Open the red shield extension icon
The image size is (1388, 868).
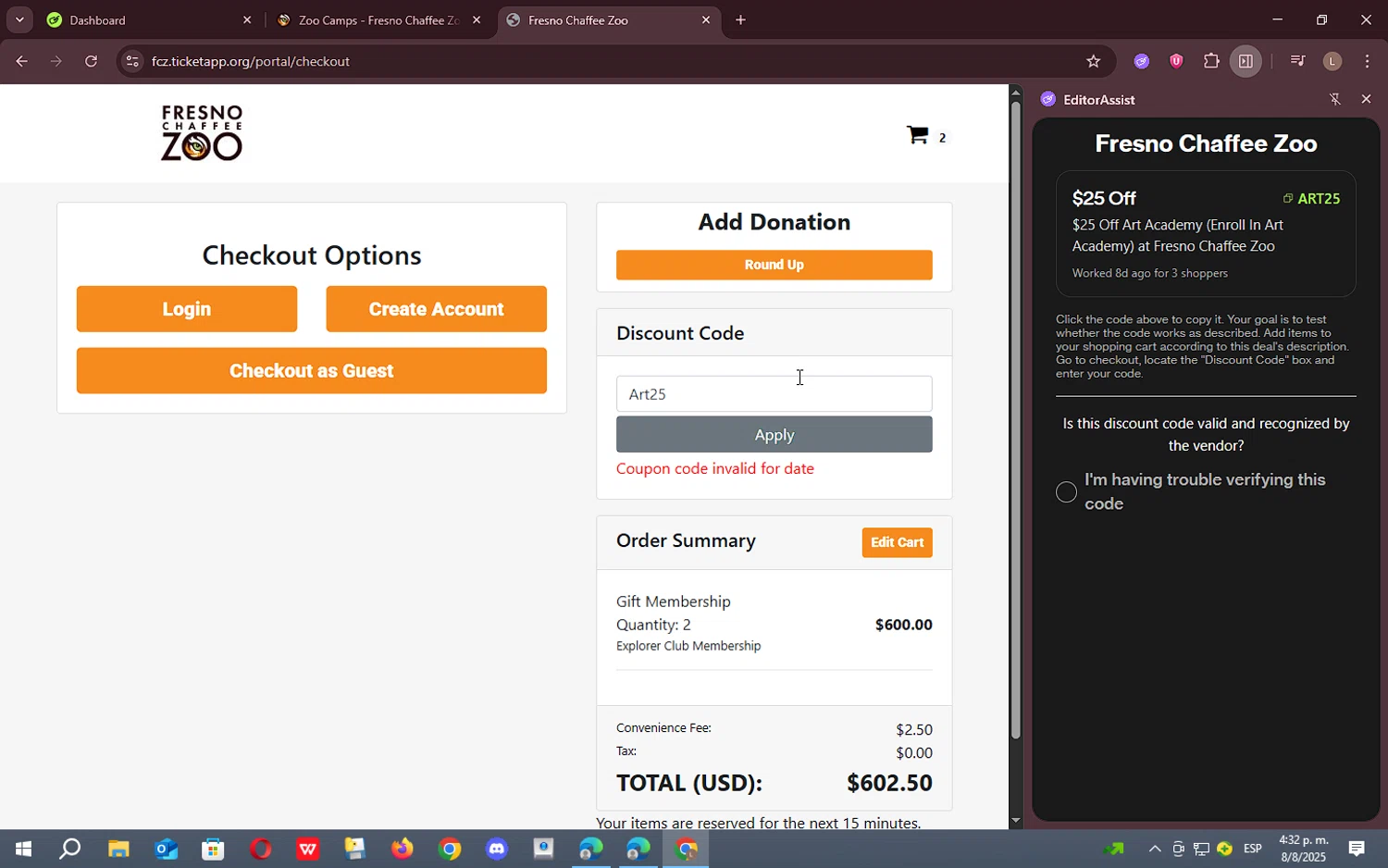coord(1176,61)
